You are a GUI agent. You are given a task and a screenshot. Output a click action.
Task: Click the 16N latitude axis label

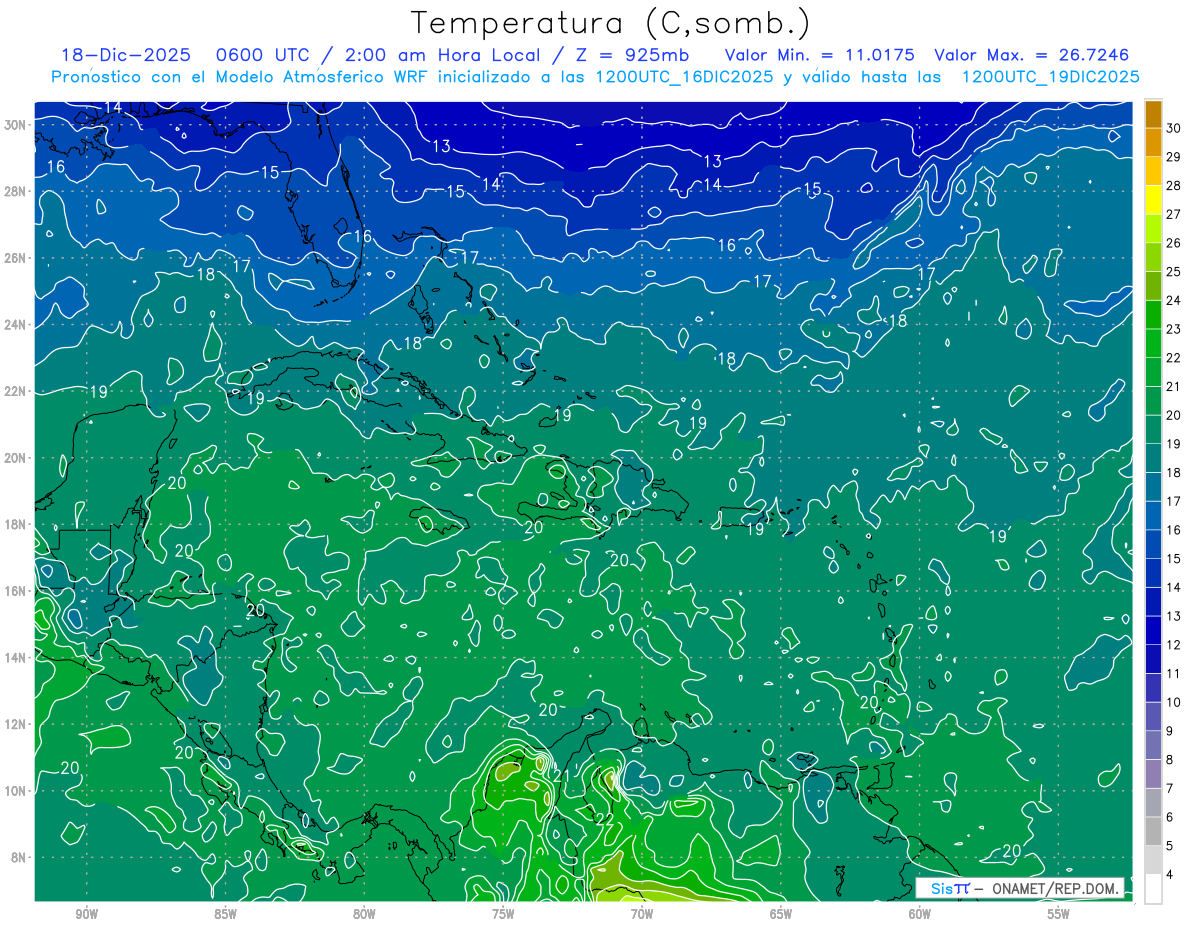coord(17,591)
